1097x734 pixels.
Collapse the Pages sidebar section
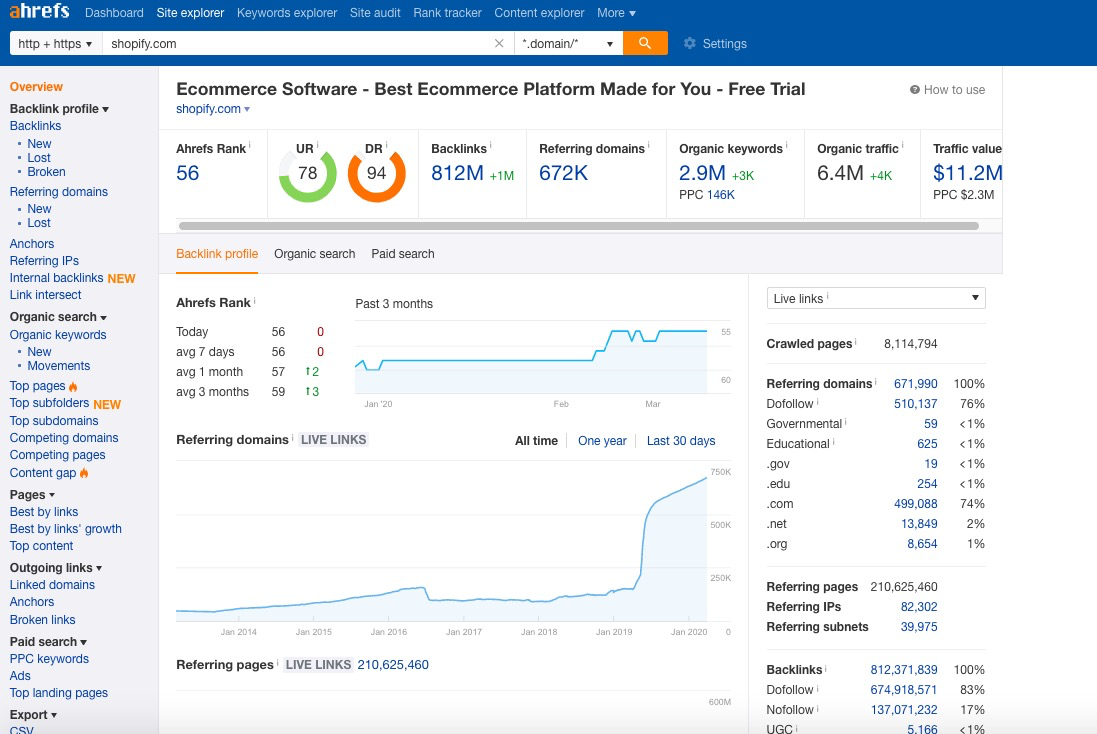[32, 495]
